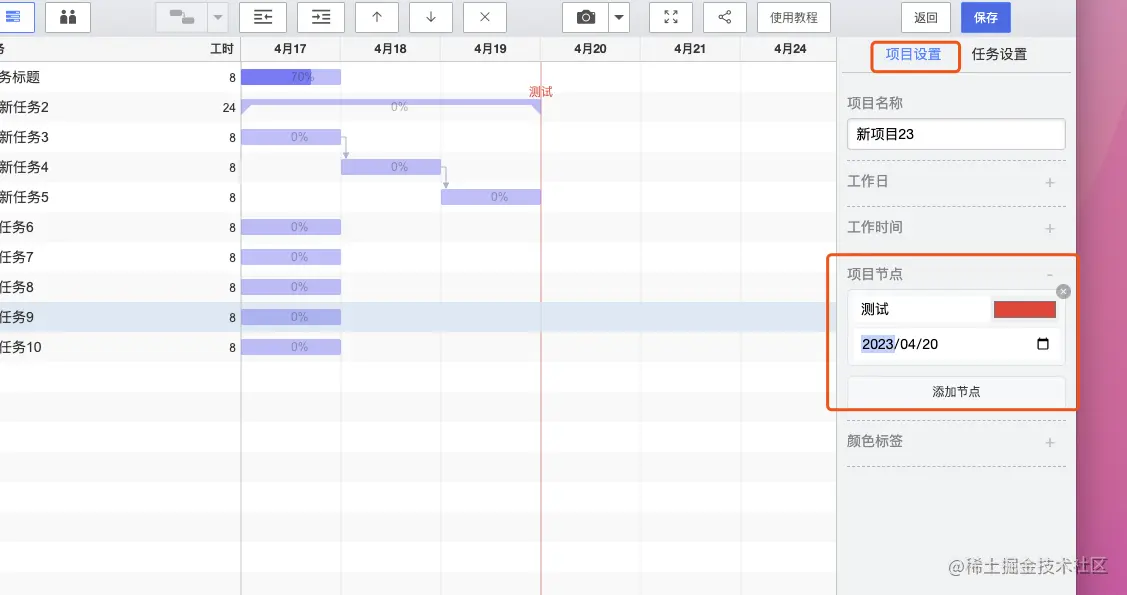The height and width of the screenshot is (595, 1127).
Task: Open the 使用教程 tutorial
Action: [x=794, y=17]
